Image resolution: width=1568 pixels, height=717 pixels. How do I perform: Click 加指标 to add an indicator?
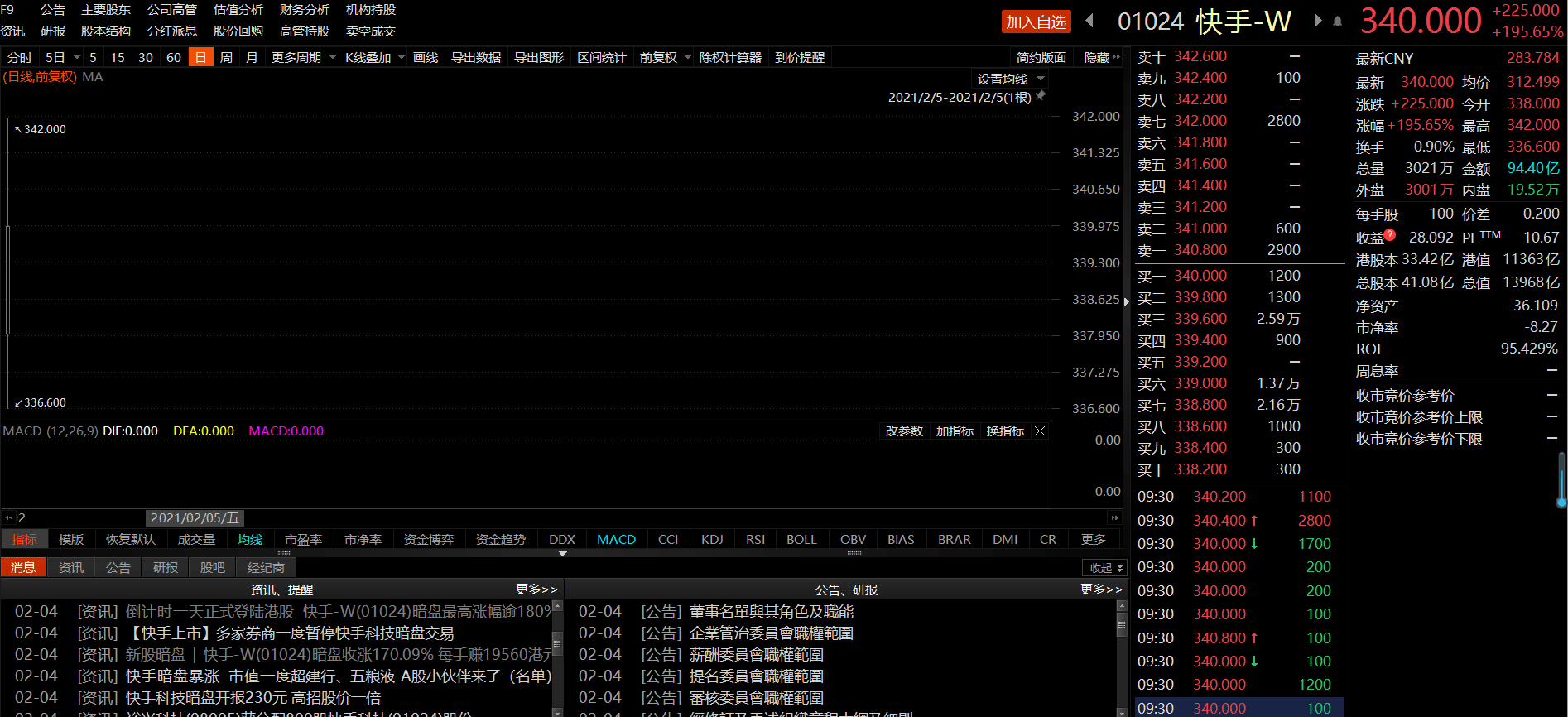coord(955,431)
